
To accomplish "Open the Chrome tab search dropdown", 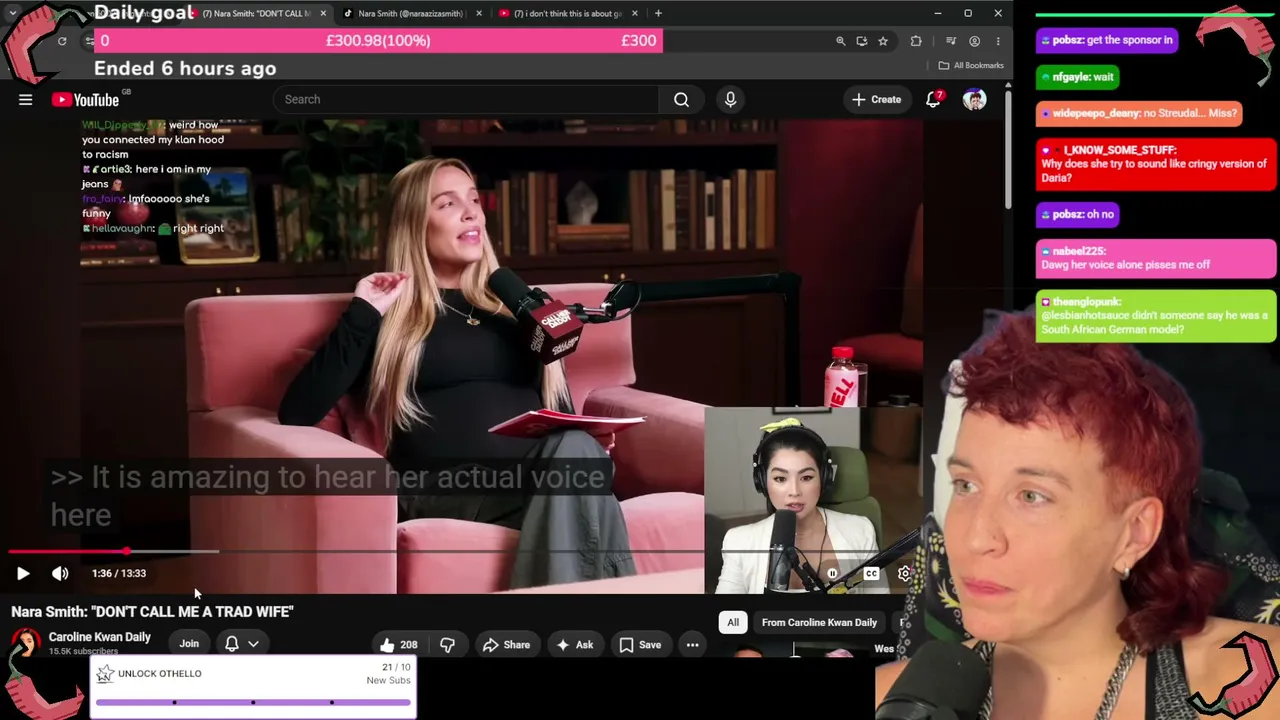I will point(12,13).
